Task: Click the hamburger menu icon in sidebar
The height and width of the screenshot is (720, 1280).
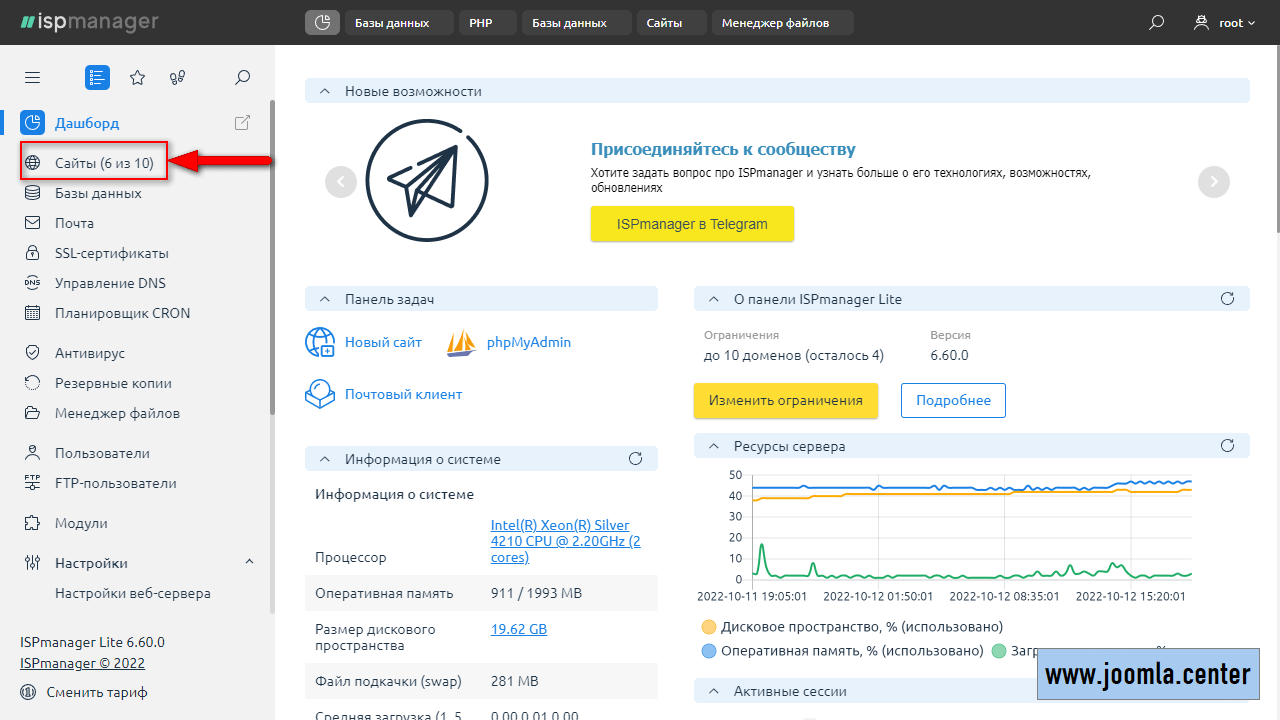Action: 32,77
